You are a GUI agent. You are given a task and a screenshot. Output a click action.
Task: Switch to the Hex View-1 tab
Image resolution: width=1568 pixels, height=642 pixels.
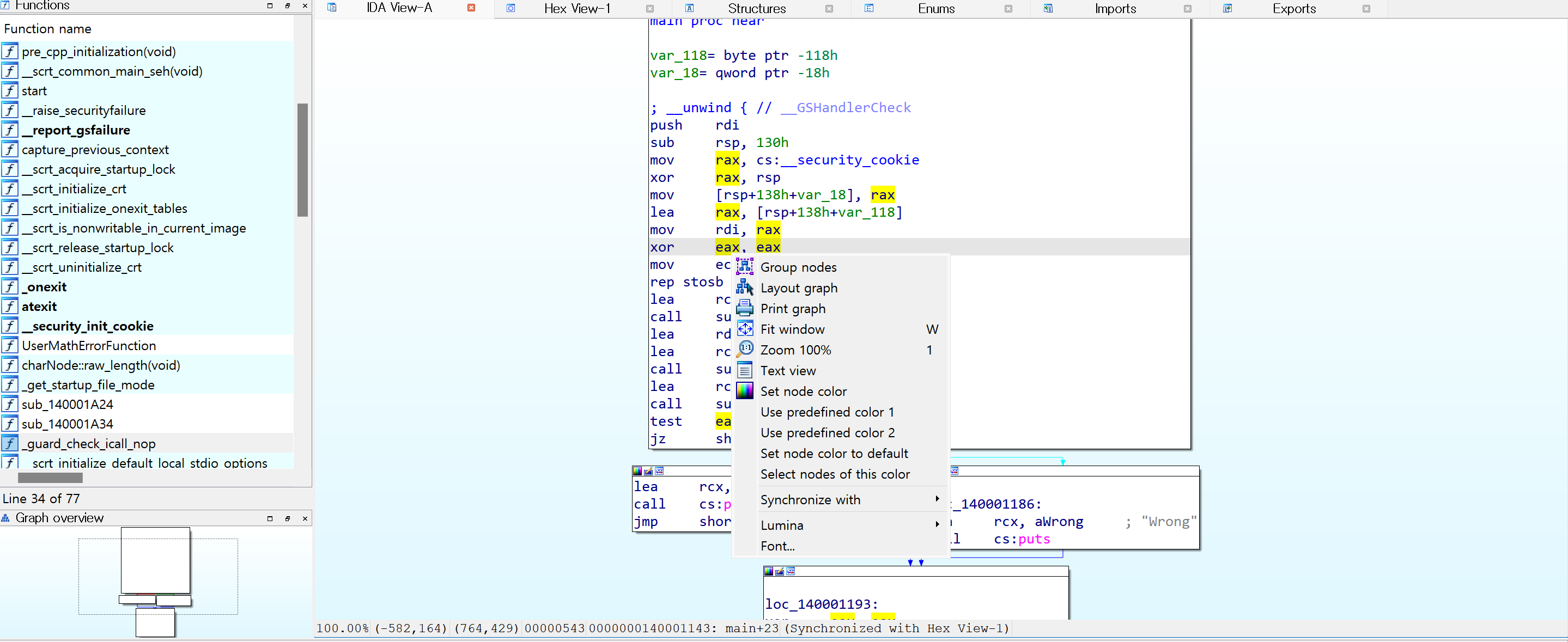click(576, 9)
